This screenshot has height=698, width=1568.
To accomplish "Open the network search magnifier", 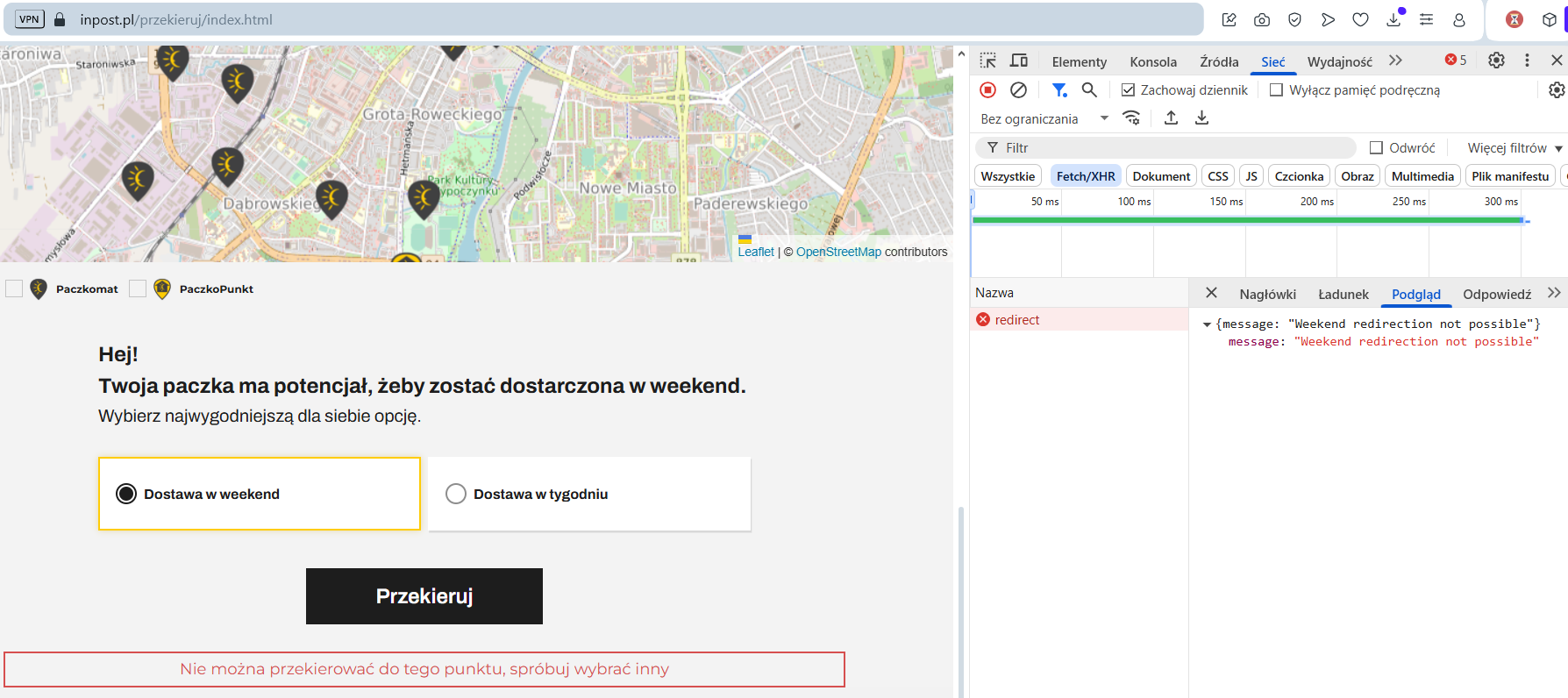I will (1089, 89).
